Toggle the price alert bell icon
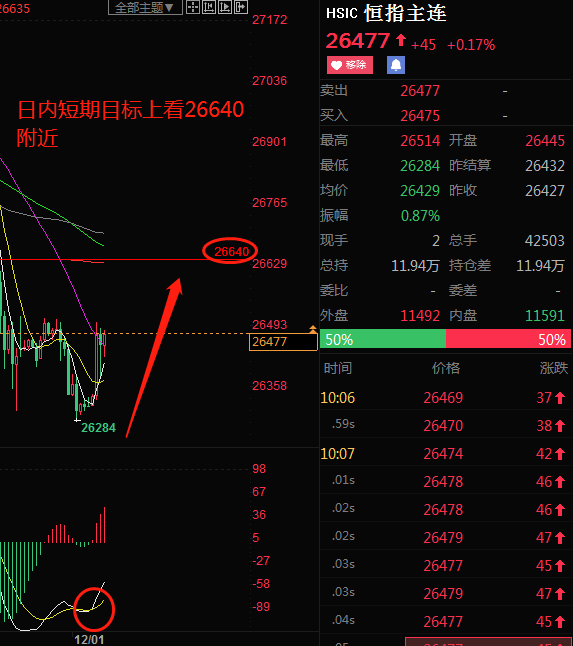This screenshot has width=573, height=646. pos(396,65)
